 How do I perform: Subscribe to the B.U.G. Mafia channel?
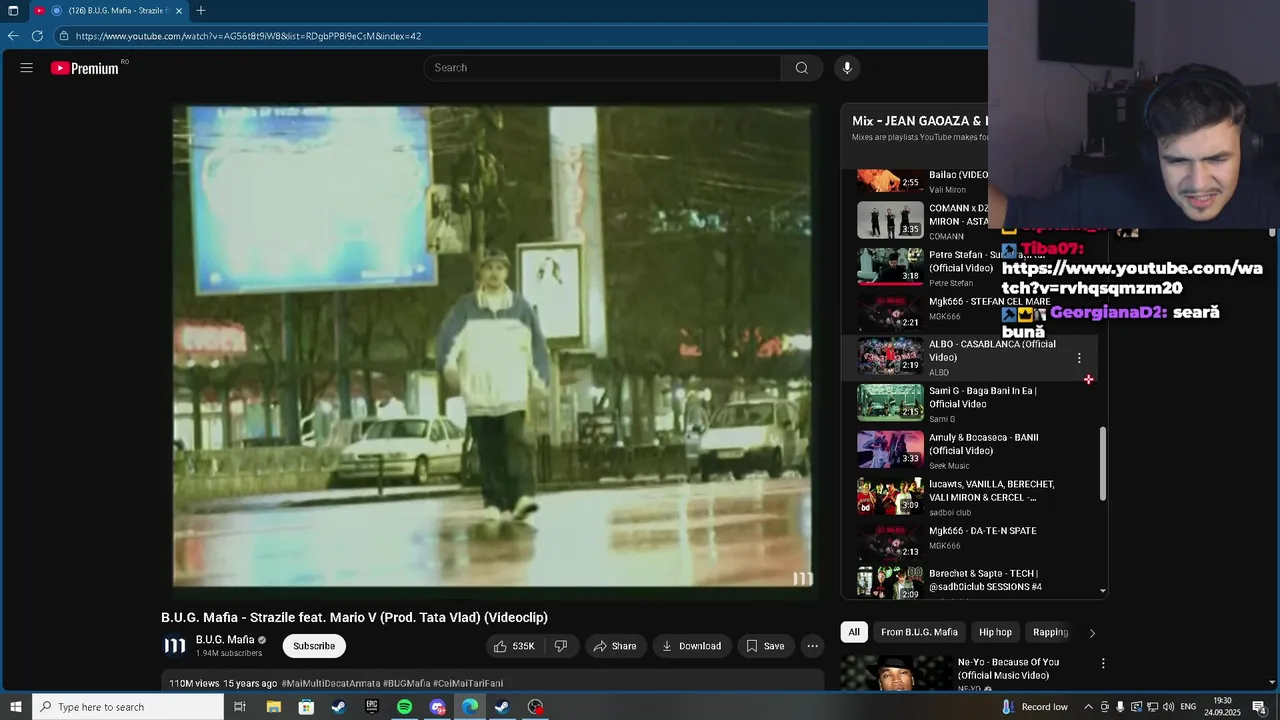pyautogui.click(x=314, y=646)
